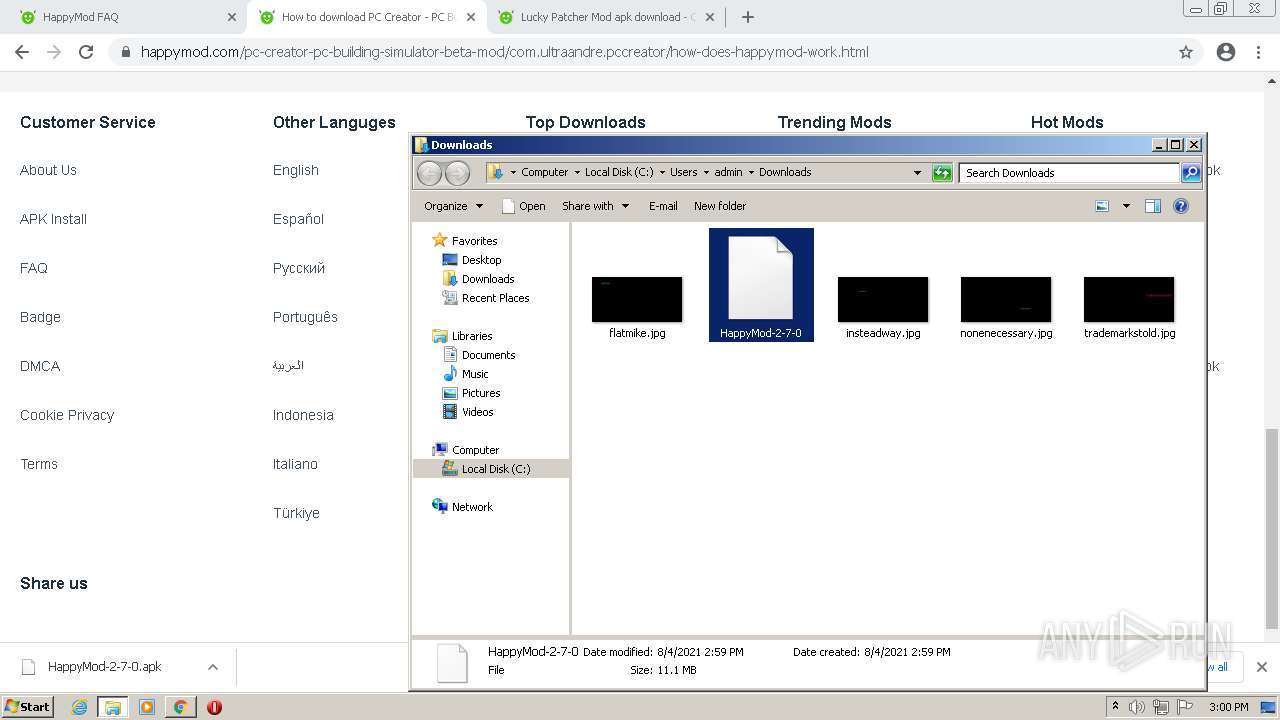Close the Chrome downloads bar

pyautogui.click(x=1261, y=667)
